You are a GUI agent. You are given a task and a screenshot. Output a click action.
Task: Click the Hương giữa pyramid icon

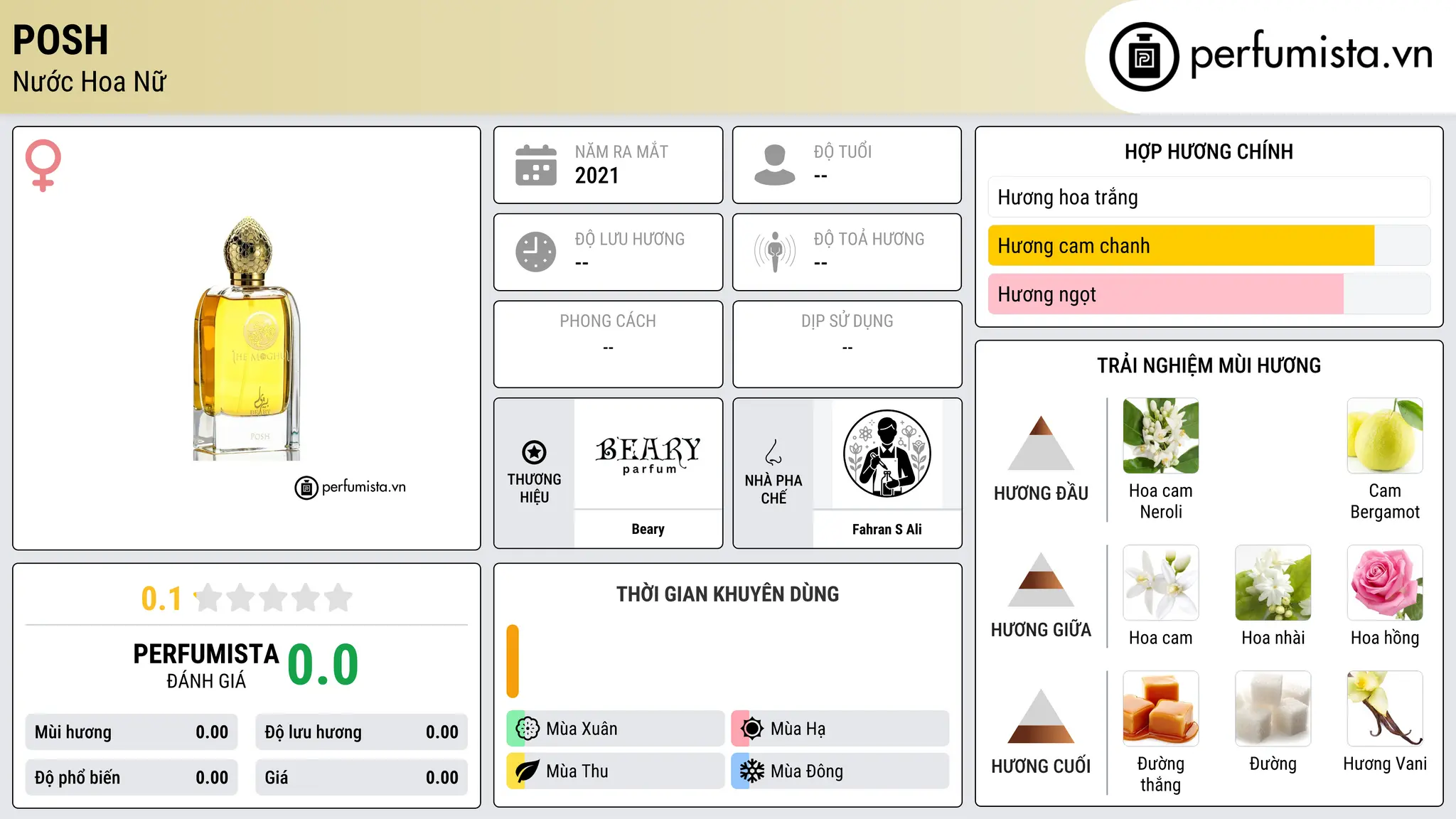pyautogui.click(x=1041, y=579)
